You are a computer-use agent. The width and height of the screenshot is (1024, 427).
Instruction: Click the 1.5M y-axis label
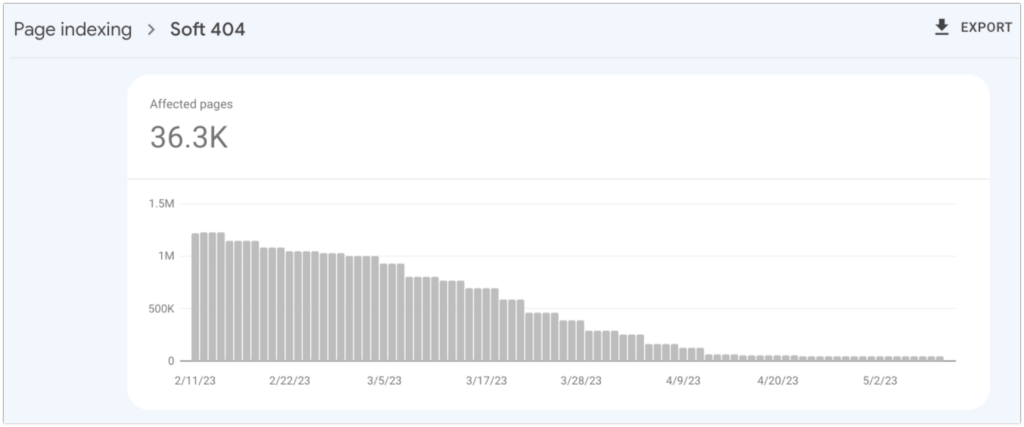(x=162, y=204)
